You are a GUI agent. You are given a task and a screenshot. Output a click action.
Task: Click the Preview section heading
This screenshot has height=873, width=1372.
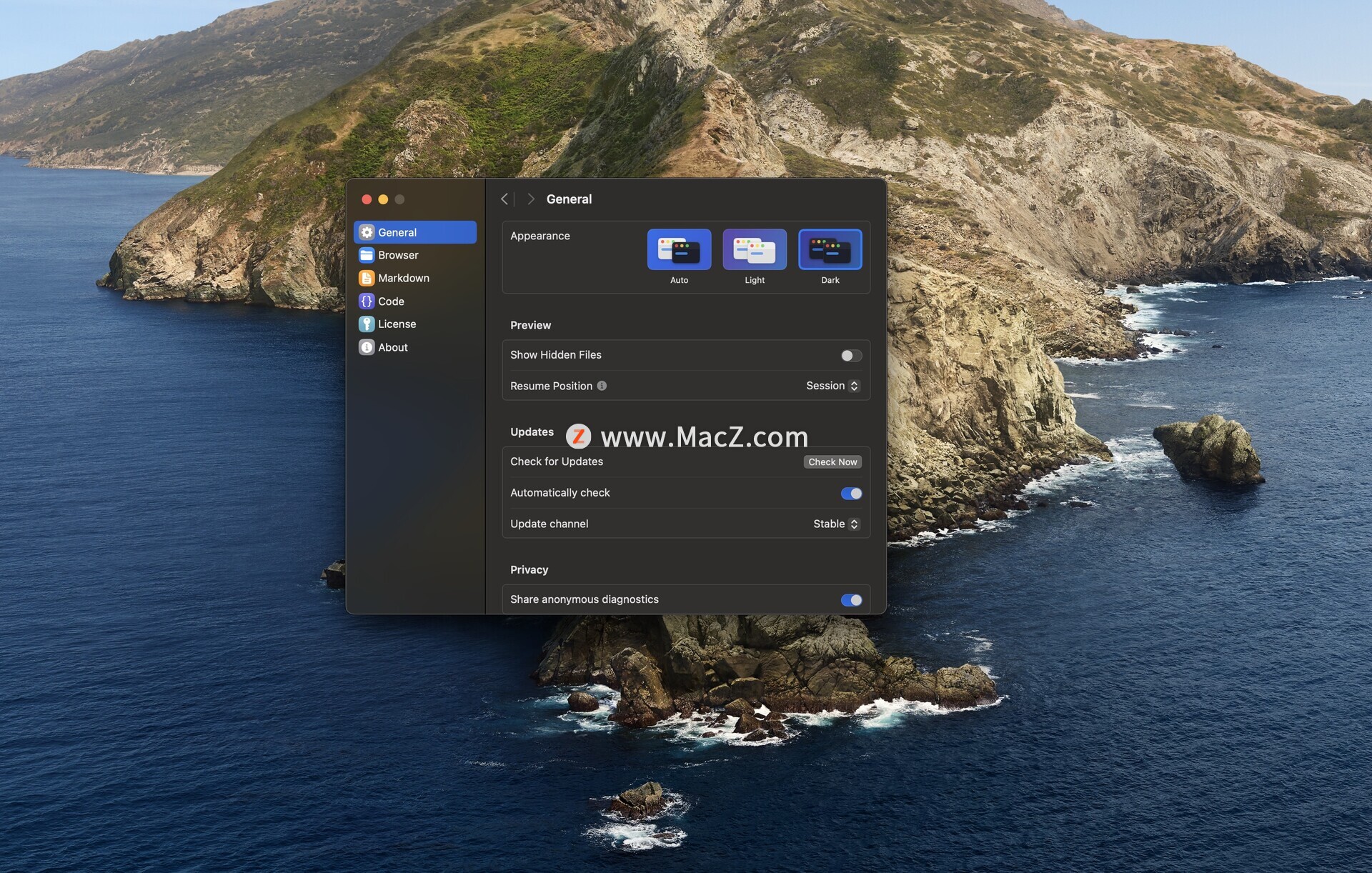click(530, 325)
